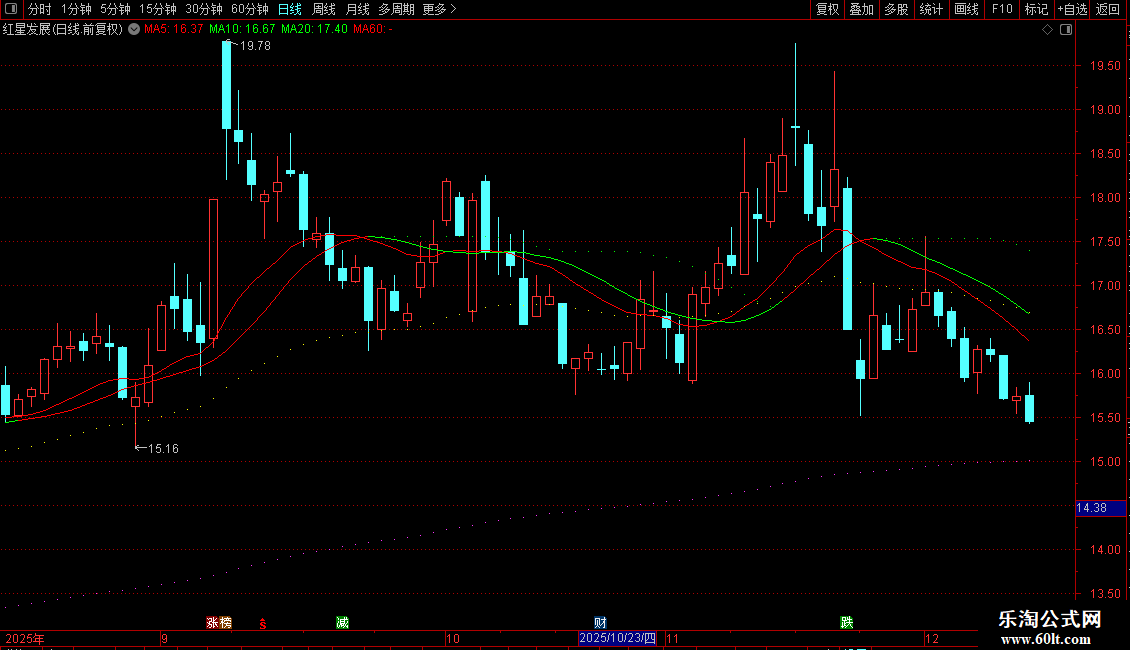Toggle the right side panel icon

(1066, 30)
